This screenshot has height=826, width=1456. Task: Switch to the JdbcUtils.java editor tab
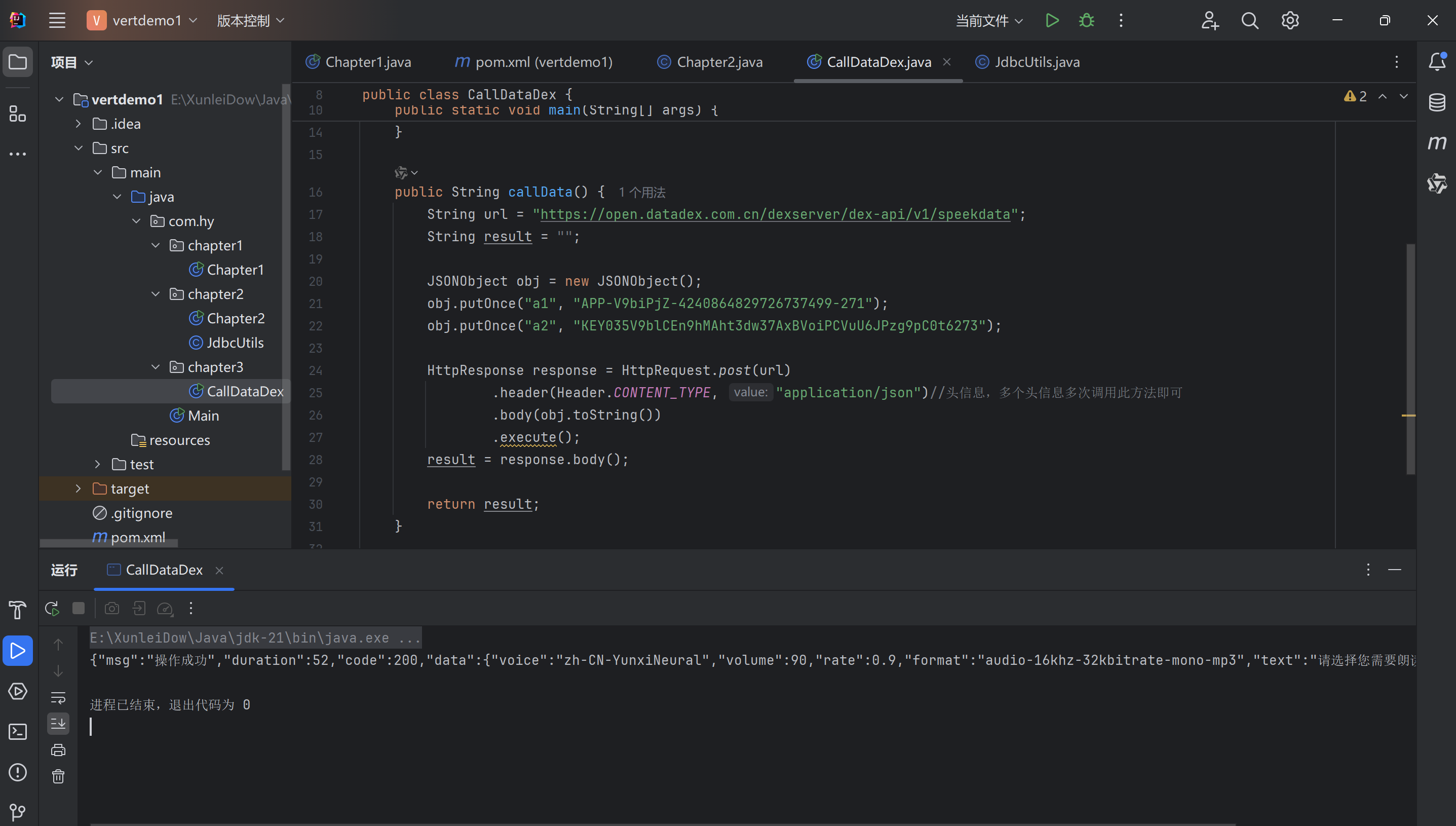1036,62
